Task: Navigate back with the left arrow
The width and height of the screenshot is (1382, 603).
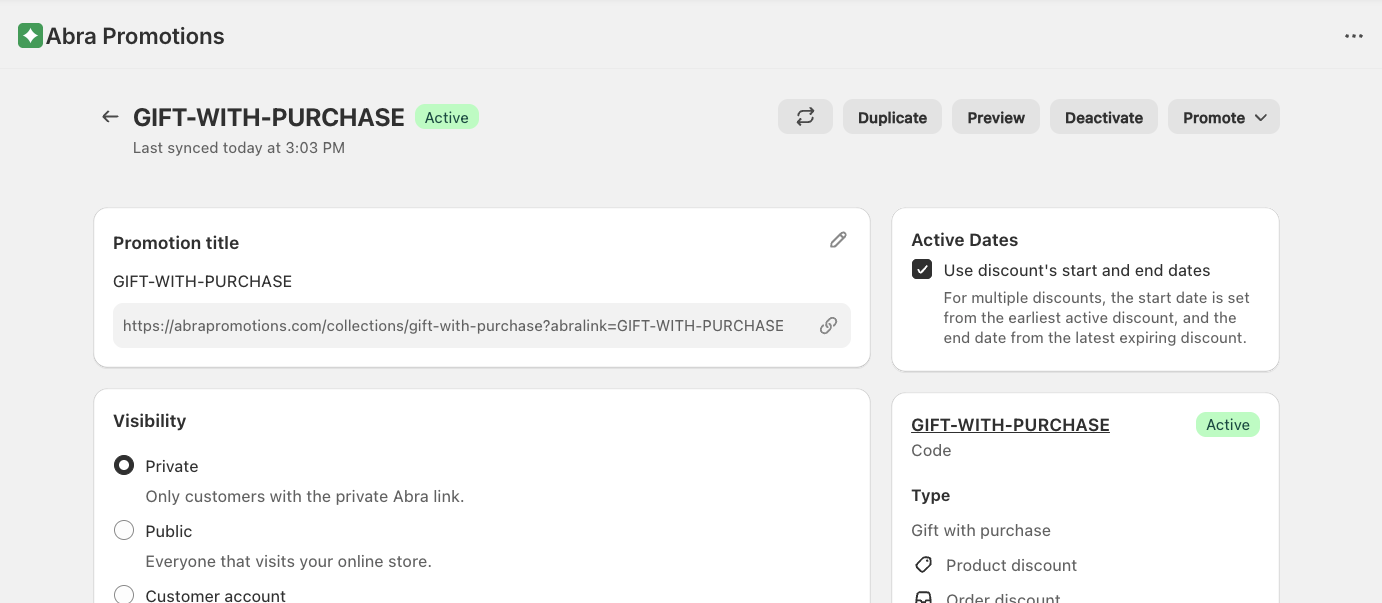Action: click(x=110, y=116)
